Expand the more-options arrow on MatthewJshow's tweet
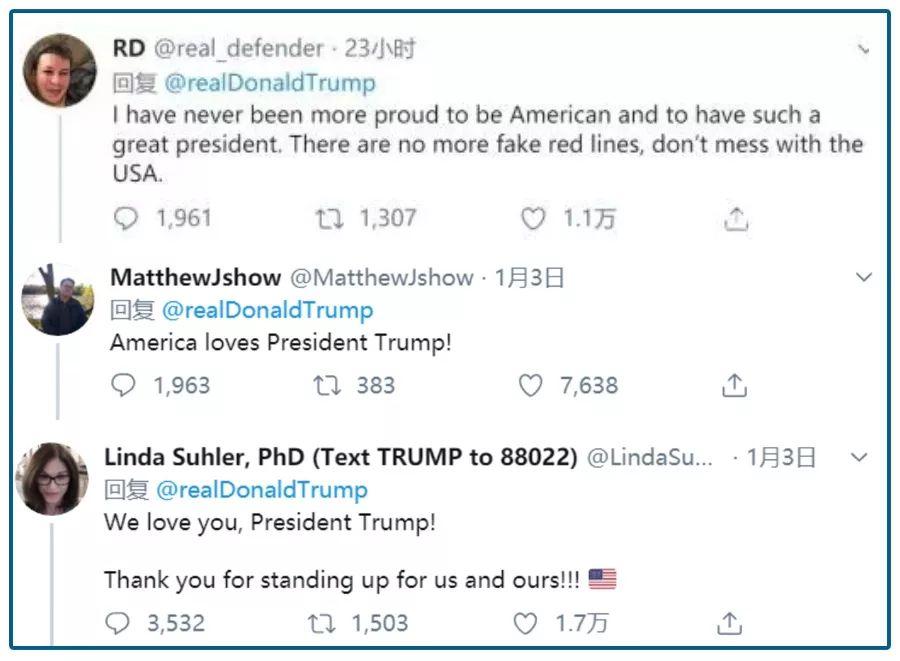900x661 pixels. pos(864,277)
